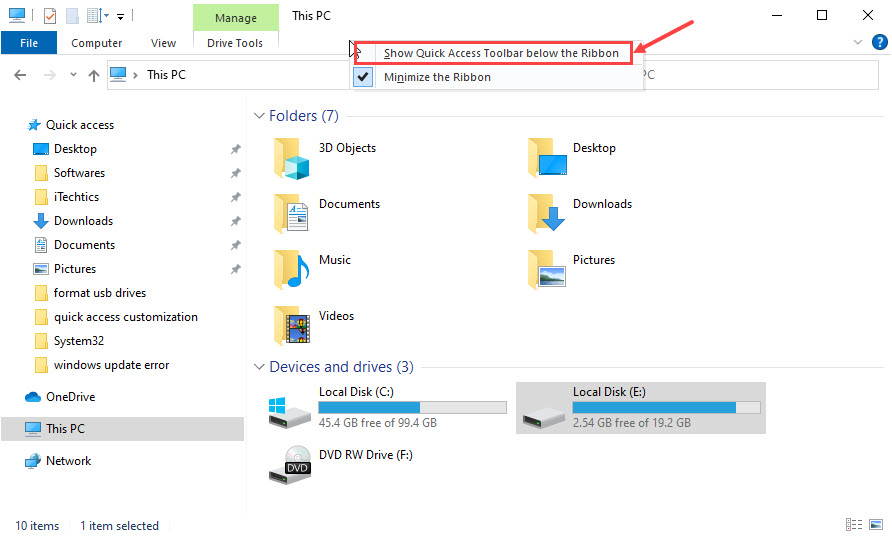
Task: Select the Music folder icon
Action: pos(291,270)
